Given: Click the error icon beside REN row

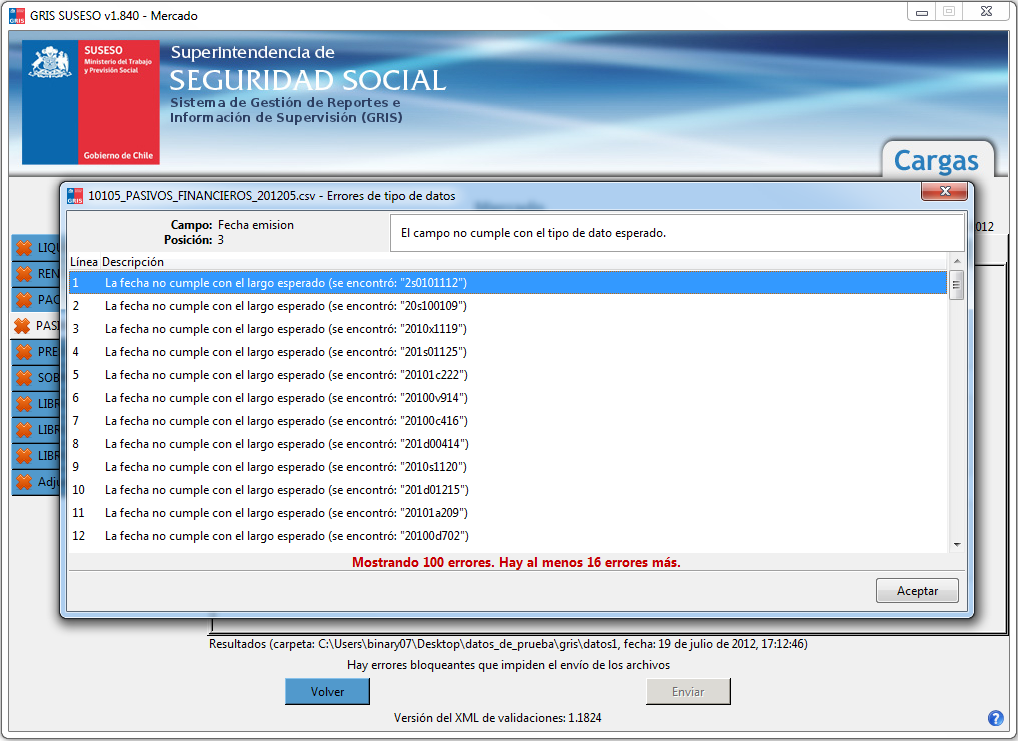Looking at the screenshot, I should click(24, 273).
